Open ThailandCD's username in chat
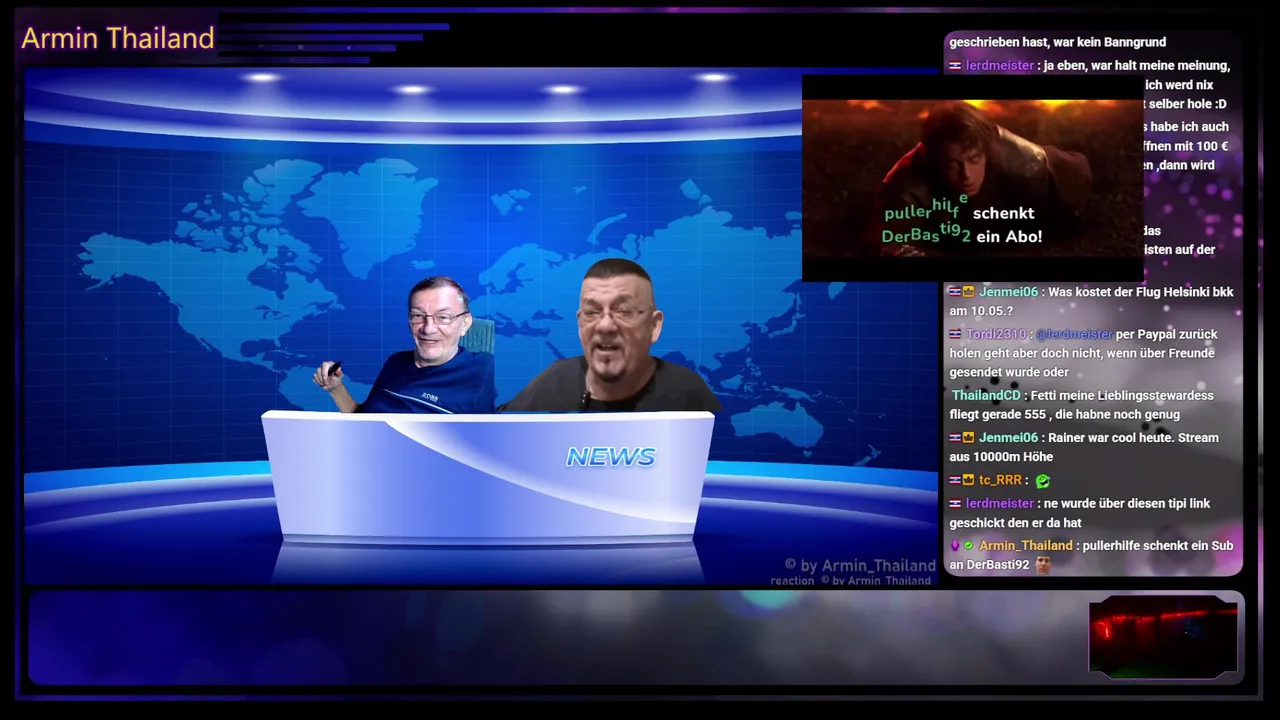Screen dimensions: 1280x720 point(986,396)
